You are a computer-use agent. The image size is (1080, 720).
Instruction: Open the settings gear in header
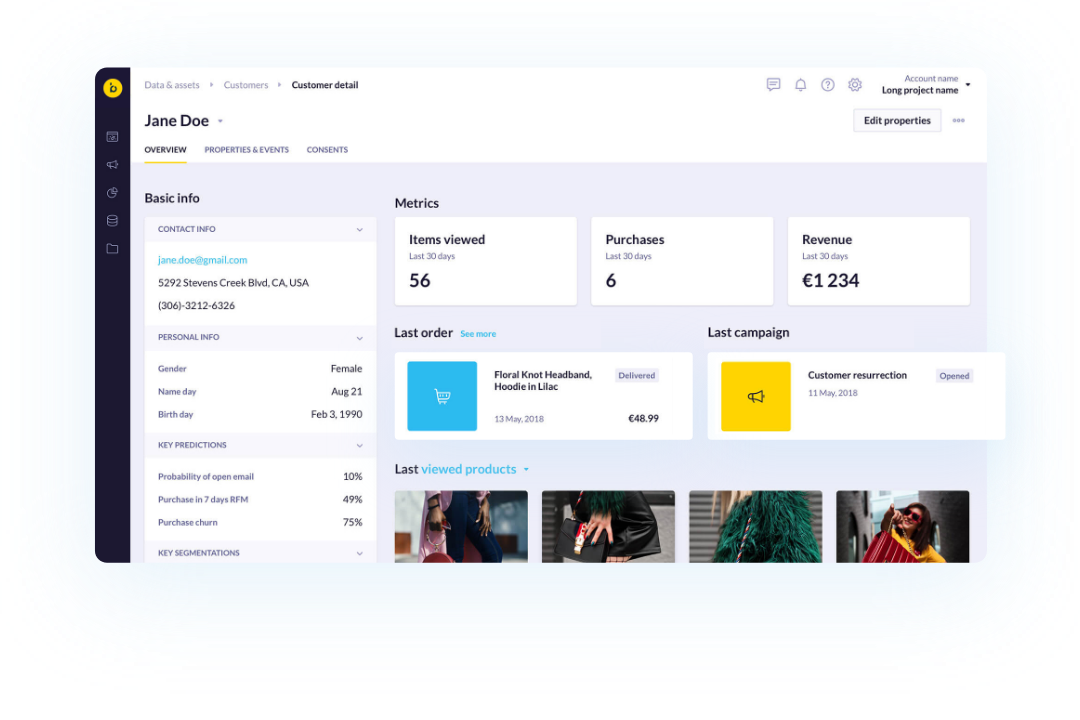tap(855, 85)
